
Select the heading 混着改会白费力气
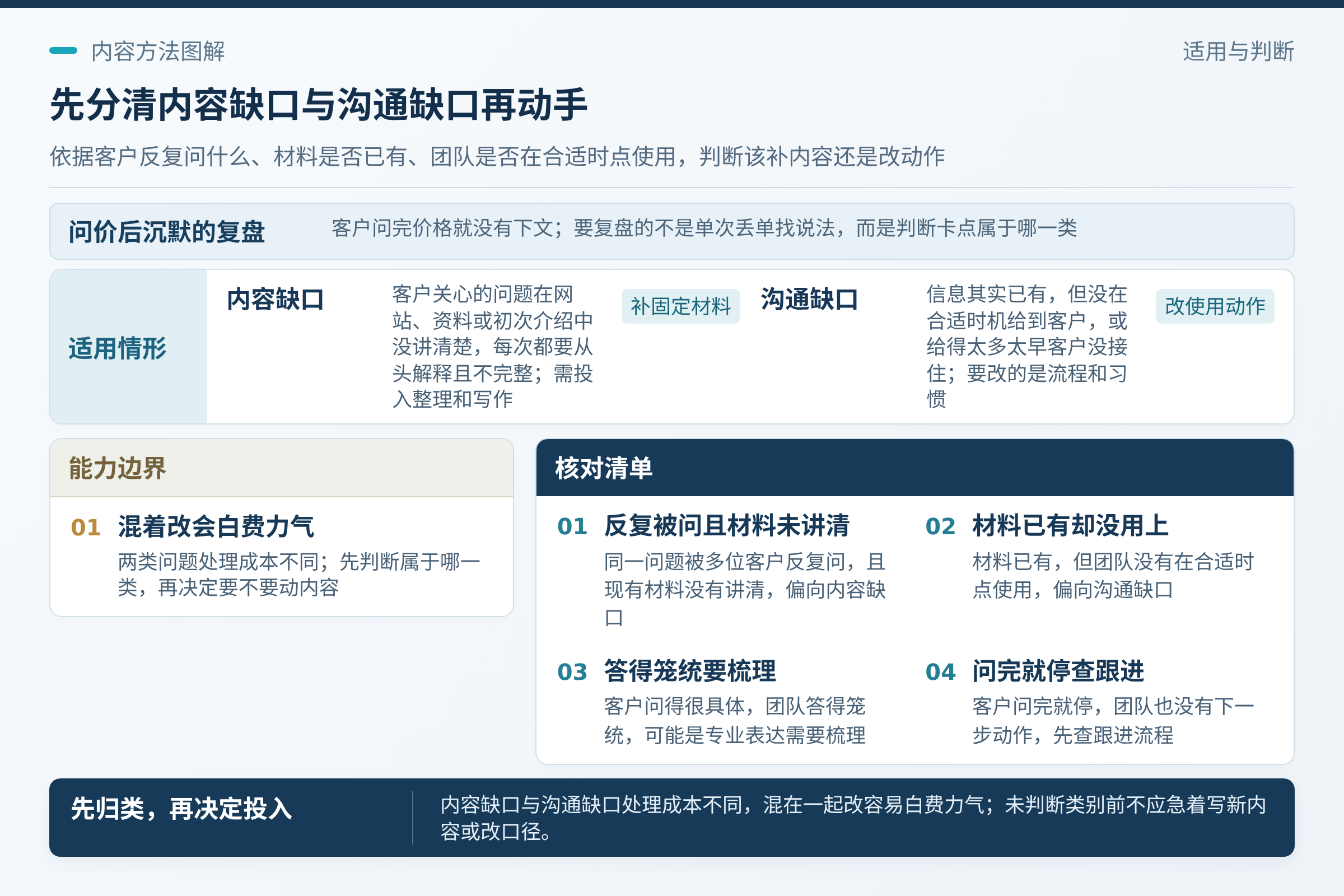[x=216, y=526]
